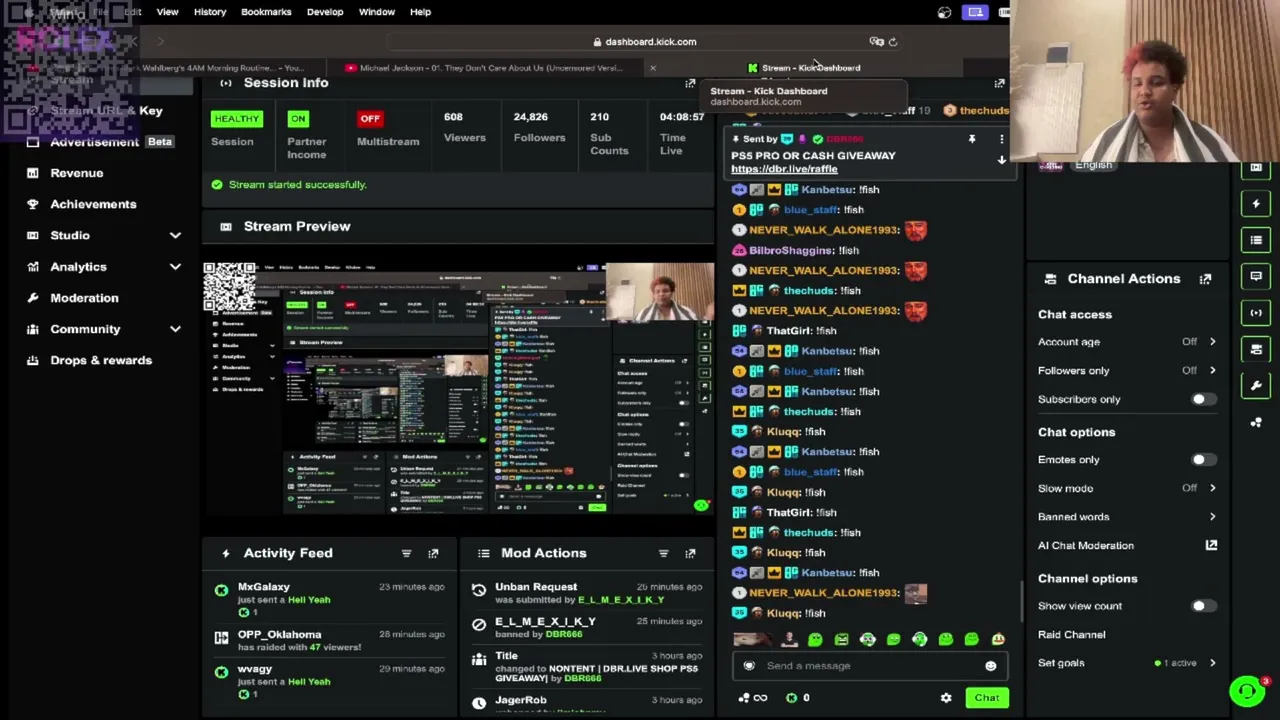
Task: Open the emoji picker in message box
Action: click(x=990, y=666)
